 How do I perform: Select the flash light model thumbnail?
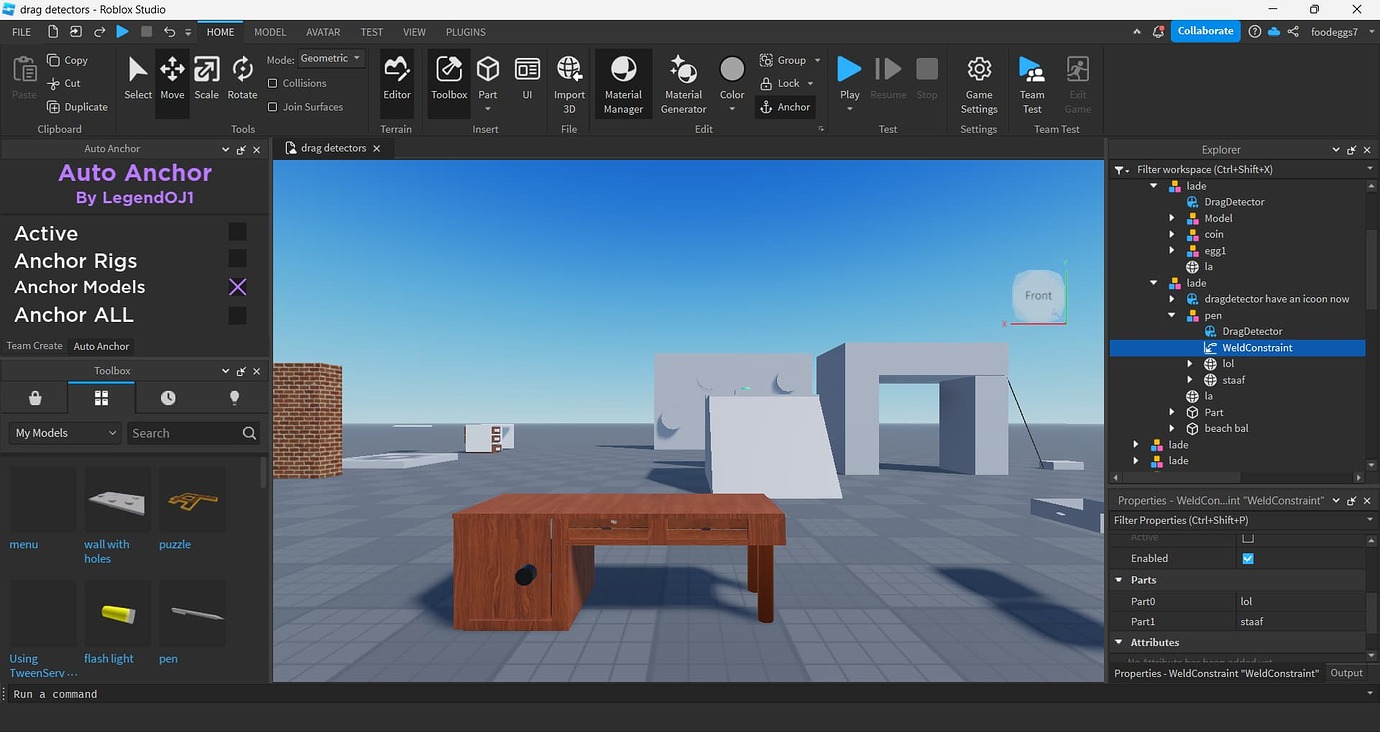click(x=115, y=611)
